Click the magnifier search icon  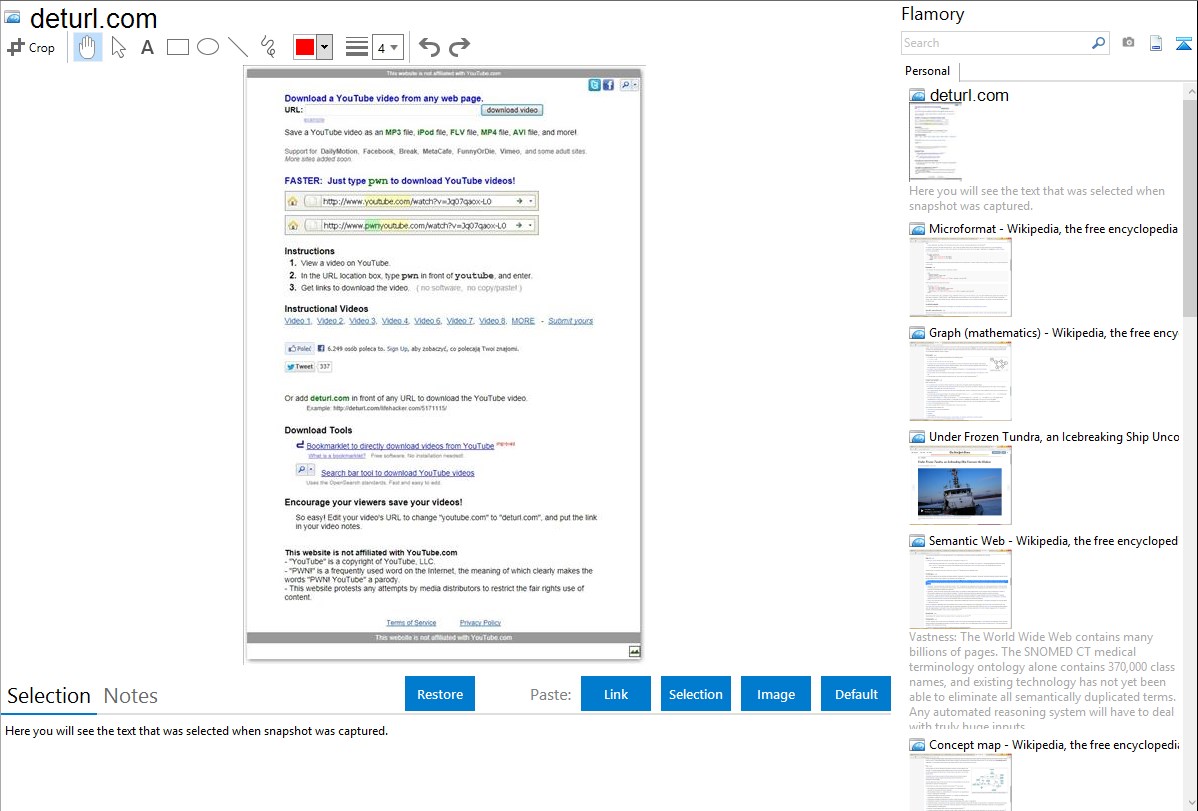[x=1099, y=43]
